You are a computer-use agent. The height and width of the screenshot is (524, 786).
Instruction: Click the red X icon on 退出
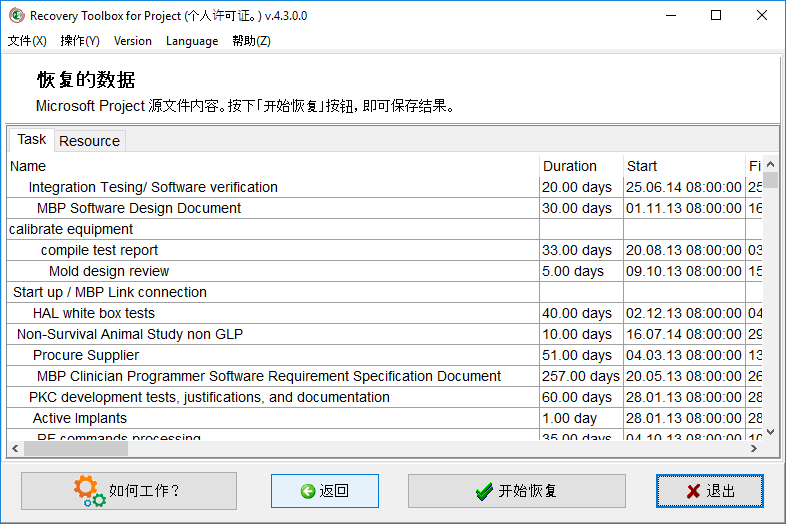click(693, 491)
